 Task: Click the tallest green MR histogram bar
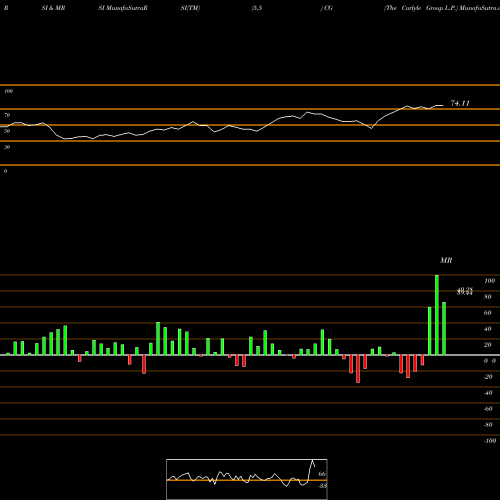click(x=437, y=315)
